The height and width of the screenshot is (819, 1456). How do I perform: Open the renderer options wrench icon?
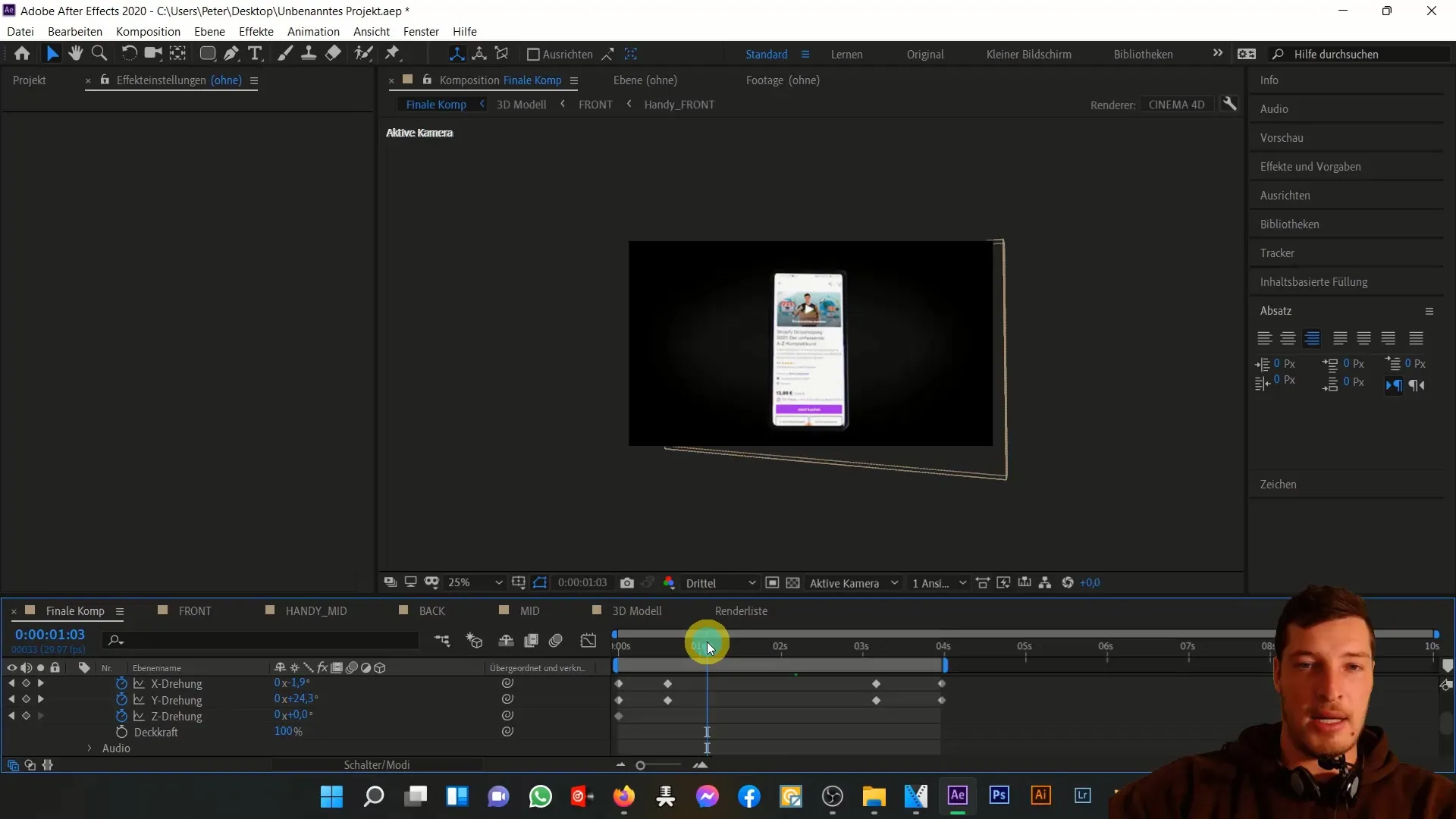click(x=1230, y=105)
